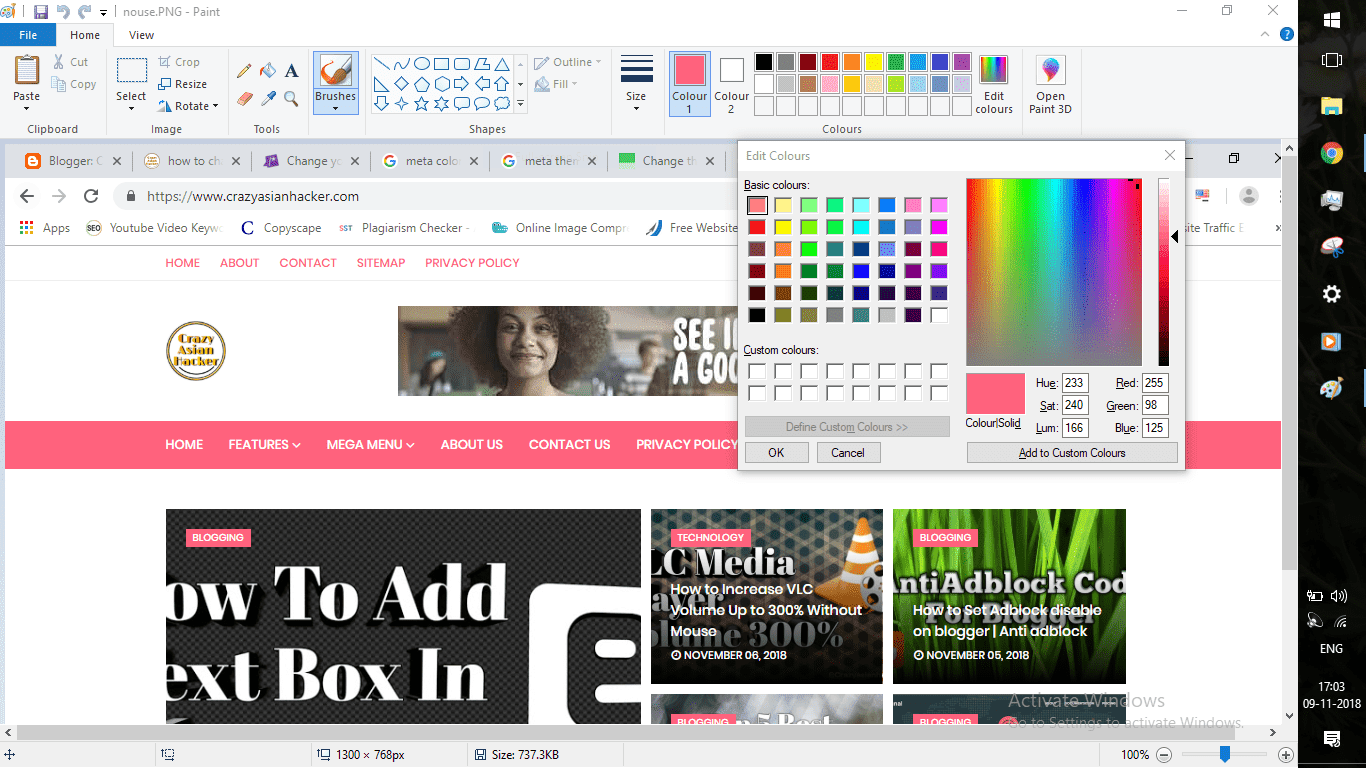Choose the Pentagon shape

pyautogui.click(x=422, y=83)
